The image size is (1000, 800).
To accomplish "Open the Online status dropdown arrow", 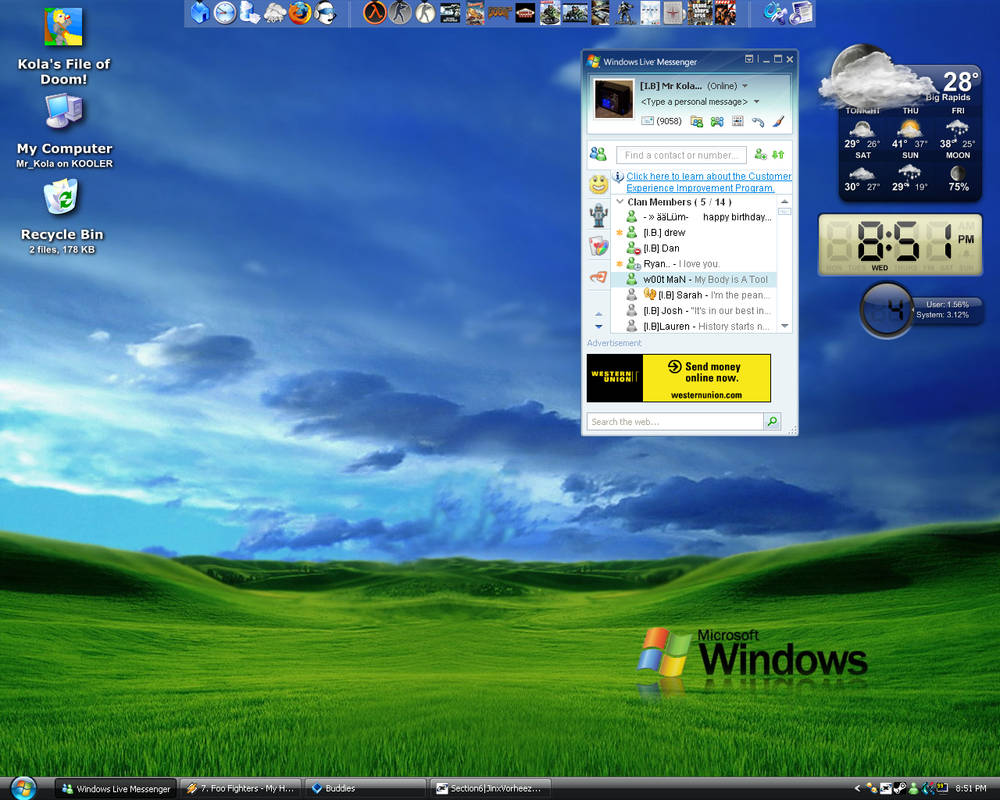I will [x=745, y=85].
